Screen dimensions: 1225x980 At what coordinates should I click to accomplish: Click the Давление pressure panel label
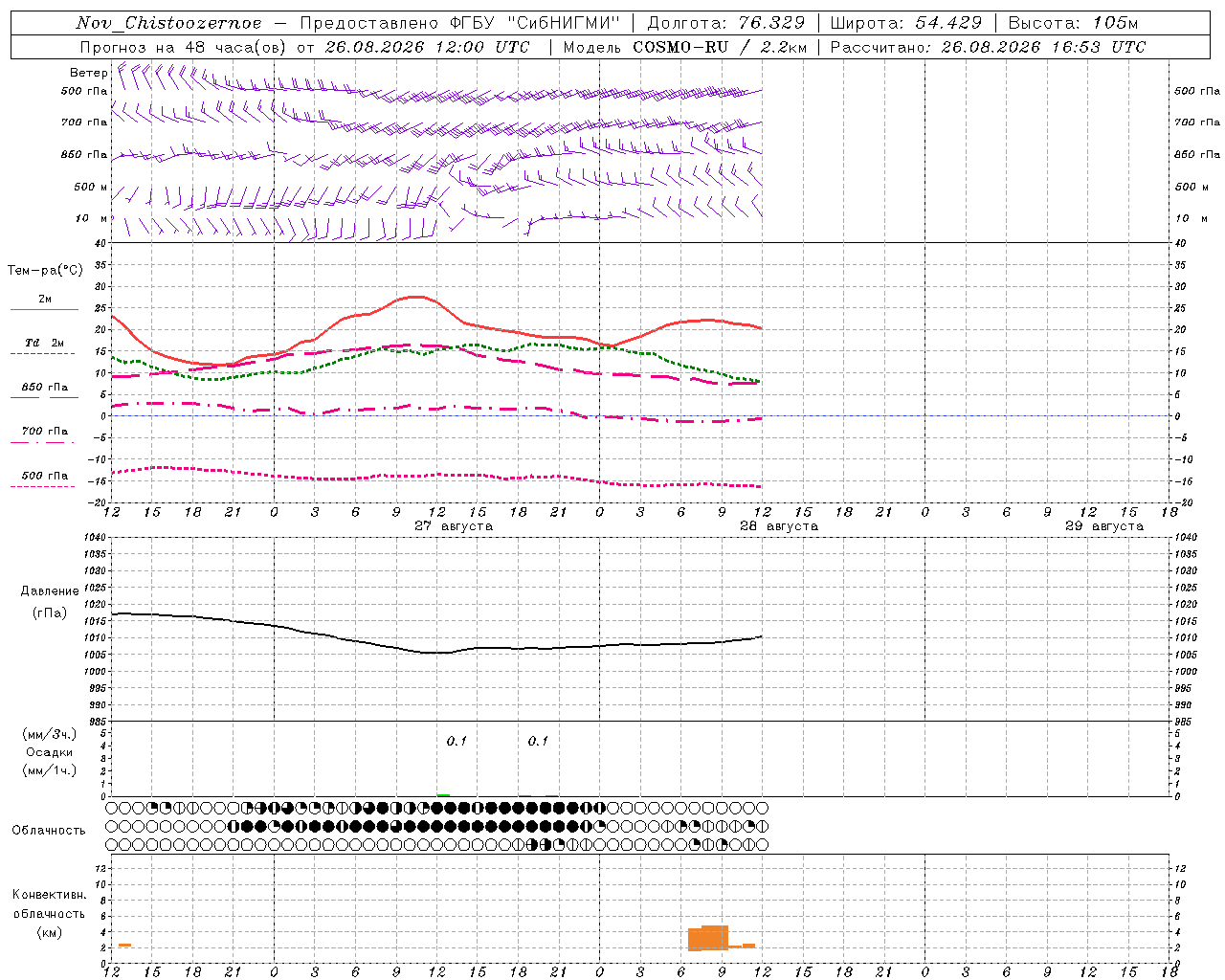coord(50,591)
